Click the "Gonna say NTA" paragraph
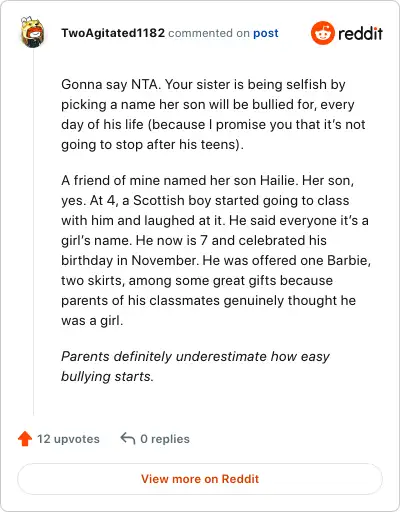 pos(213,114)
